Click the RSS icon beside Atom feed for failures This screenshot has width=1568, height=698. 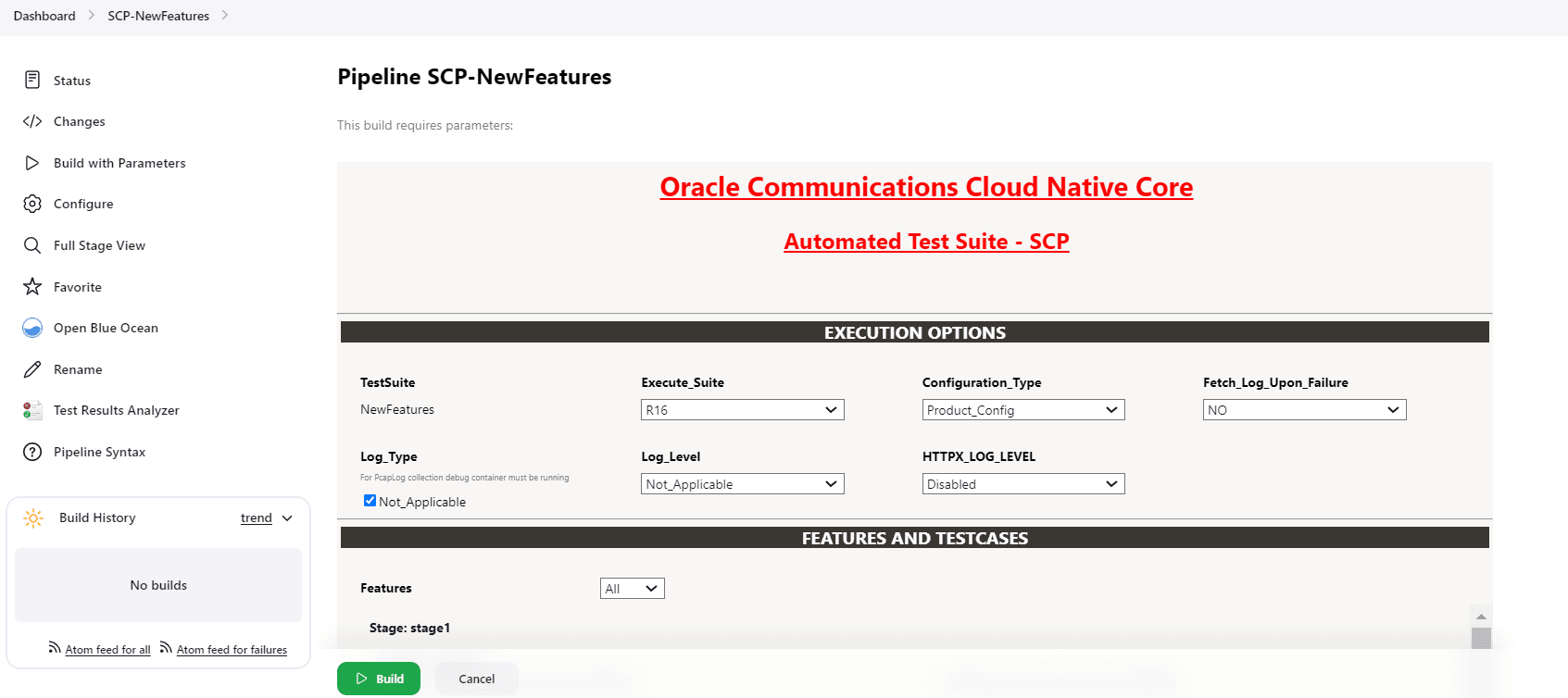166,648
